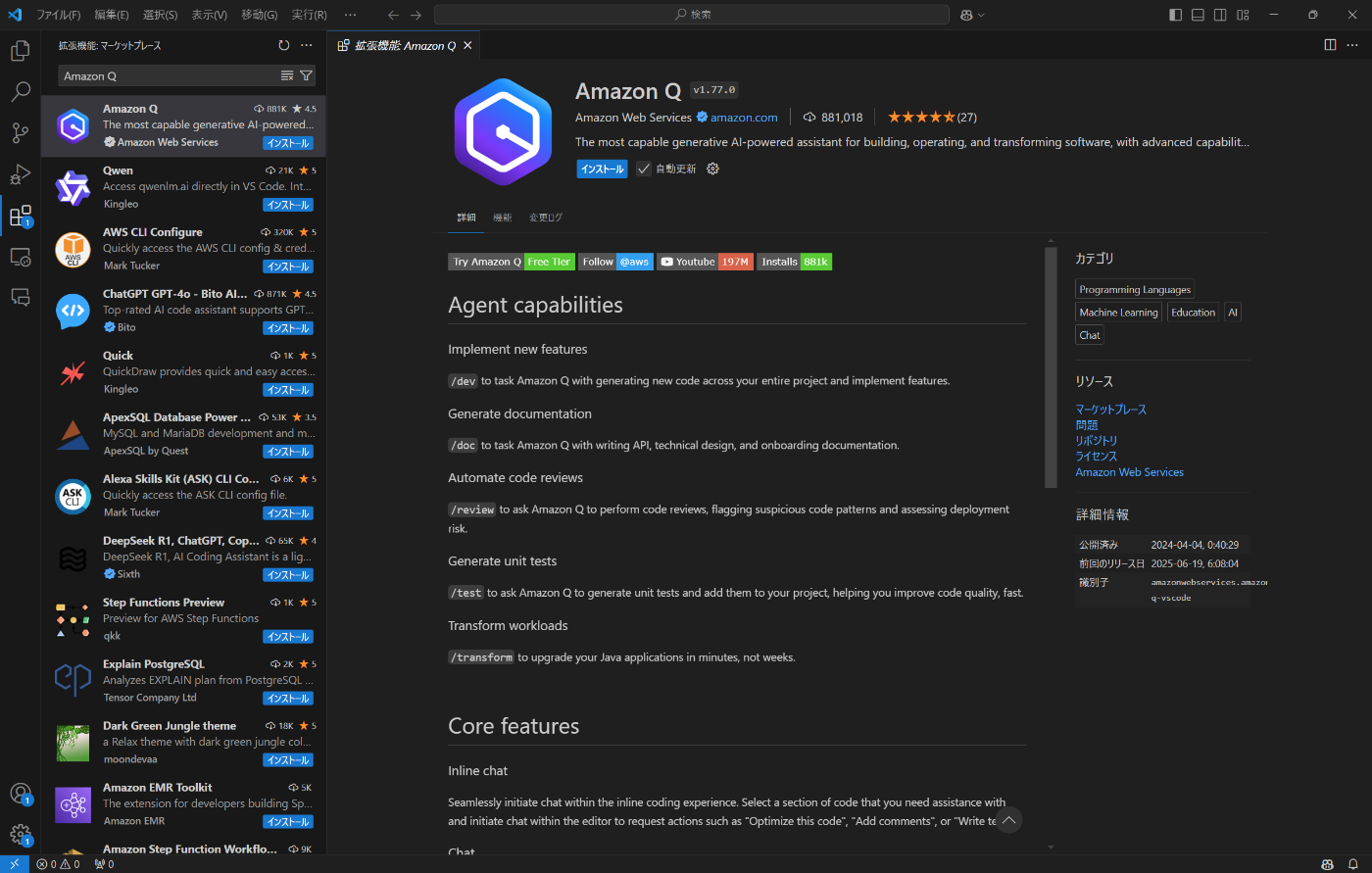Open Extensions view icon
The height and width of the screenshot is (873, 1372).
click(x=20, y=216)
